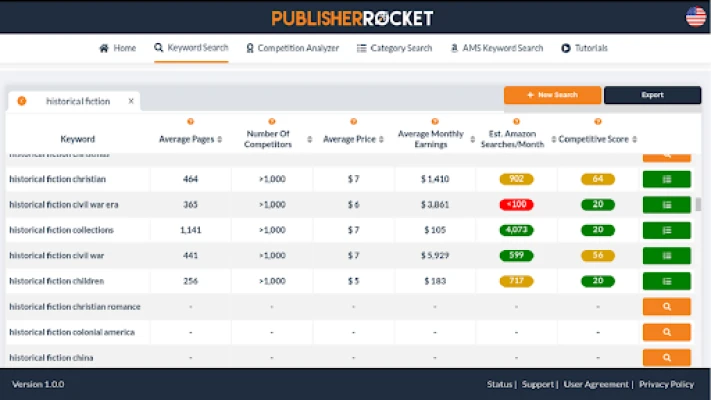This screenshot has width=711, height=400.
Task: Close the historical fiction search tab
Action: point(131,101)
